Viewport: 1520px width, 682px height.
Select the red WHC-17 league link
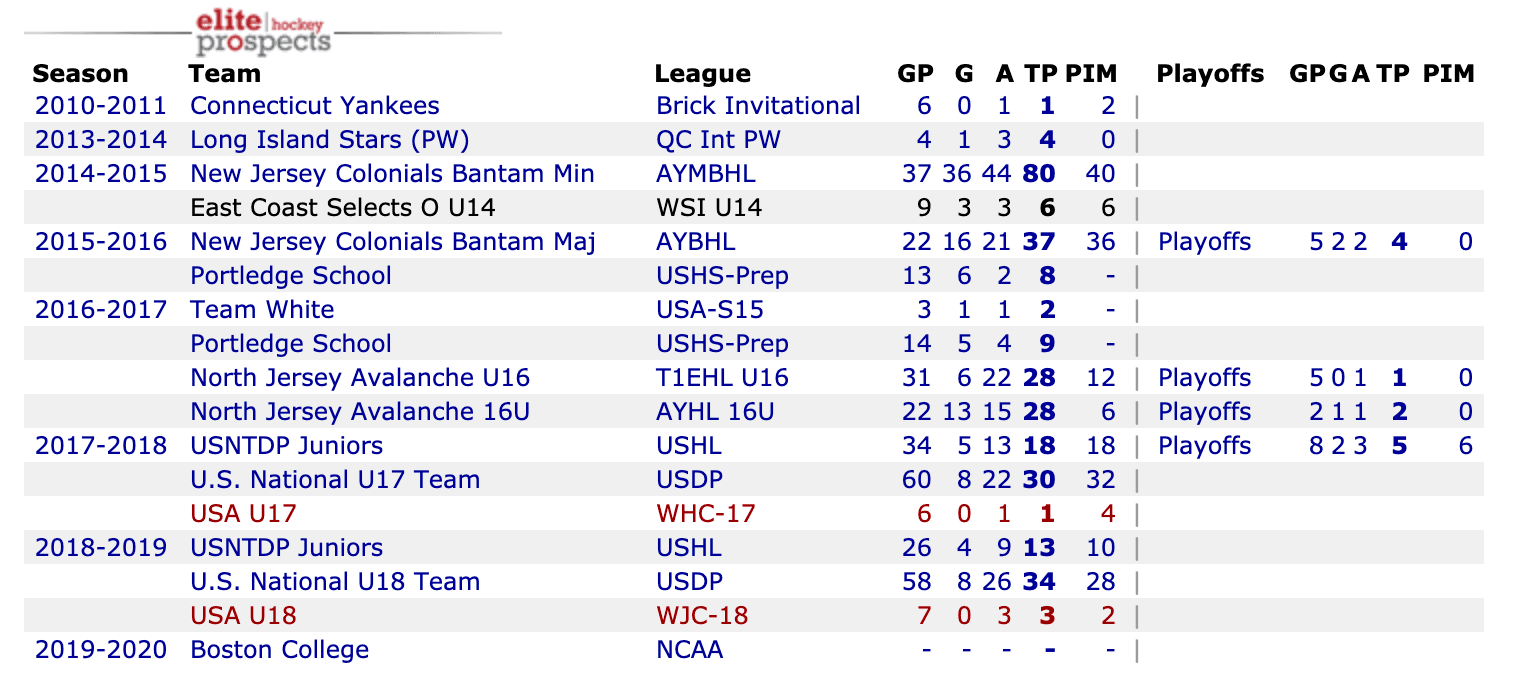point(706,514)
